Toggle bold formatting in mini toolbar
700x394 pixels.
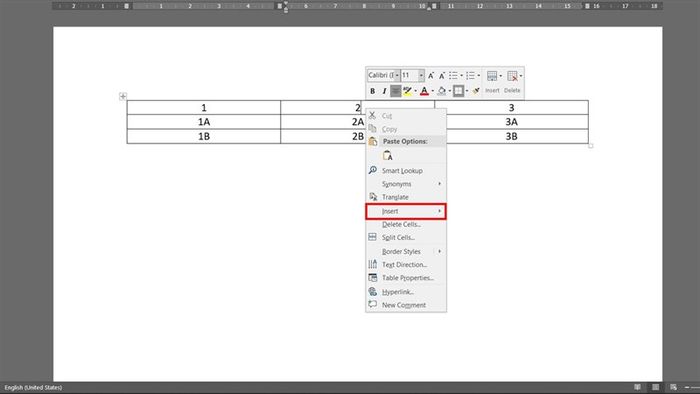(372, 91)
